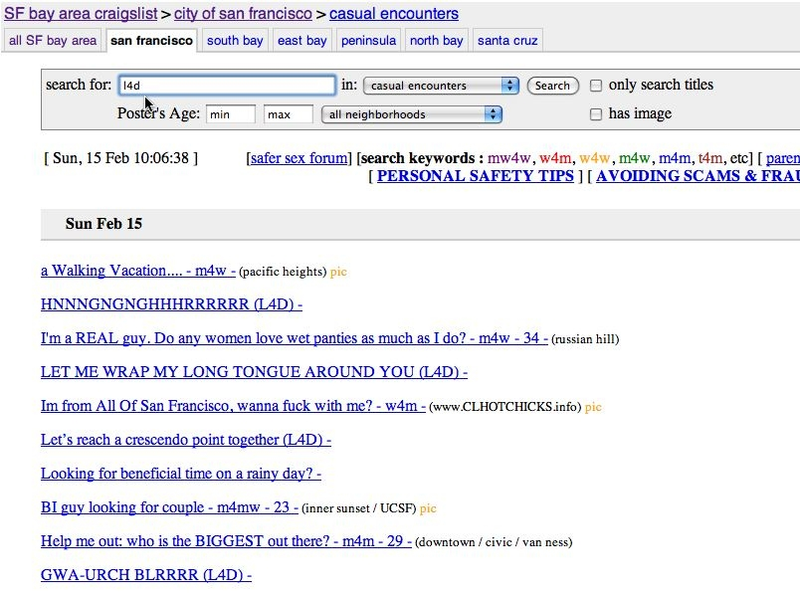Screen dimensions: 800x593
Task: Switch to all SF bay area tab
Action: [53, 40]
